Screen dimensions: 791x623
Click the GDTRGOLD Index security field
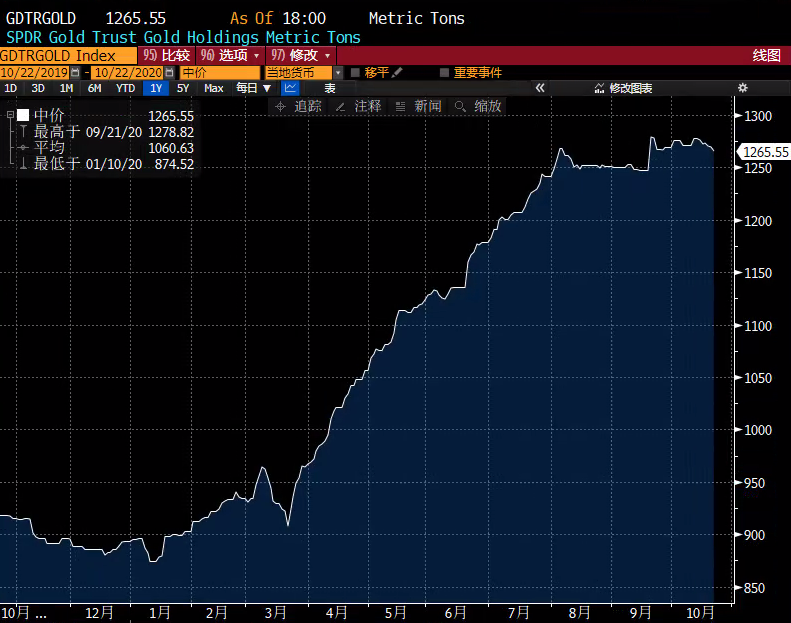(68, 55)
